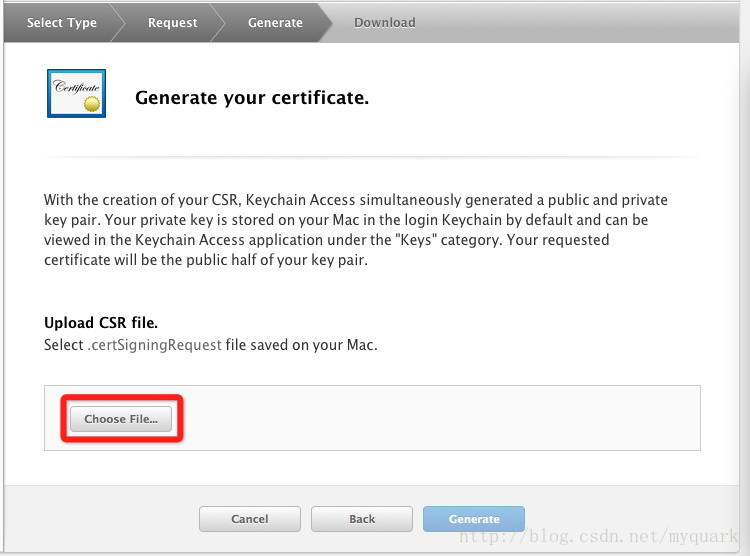Click the Choose File... button

tap(121, 419)
